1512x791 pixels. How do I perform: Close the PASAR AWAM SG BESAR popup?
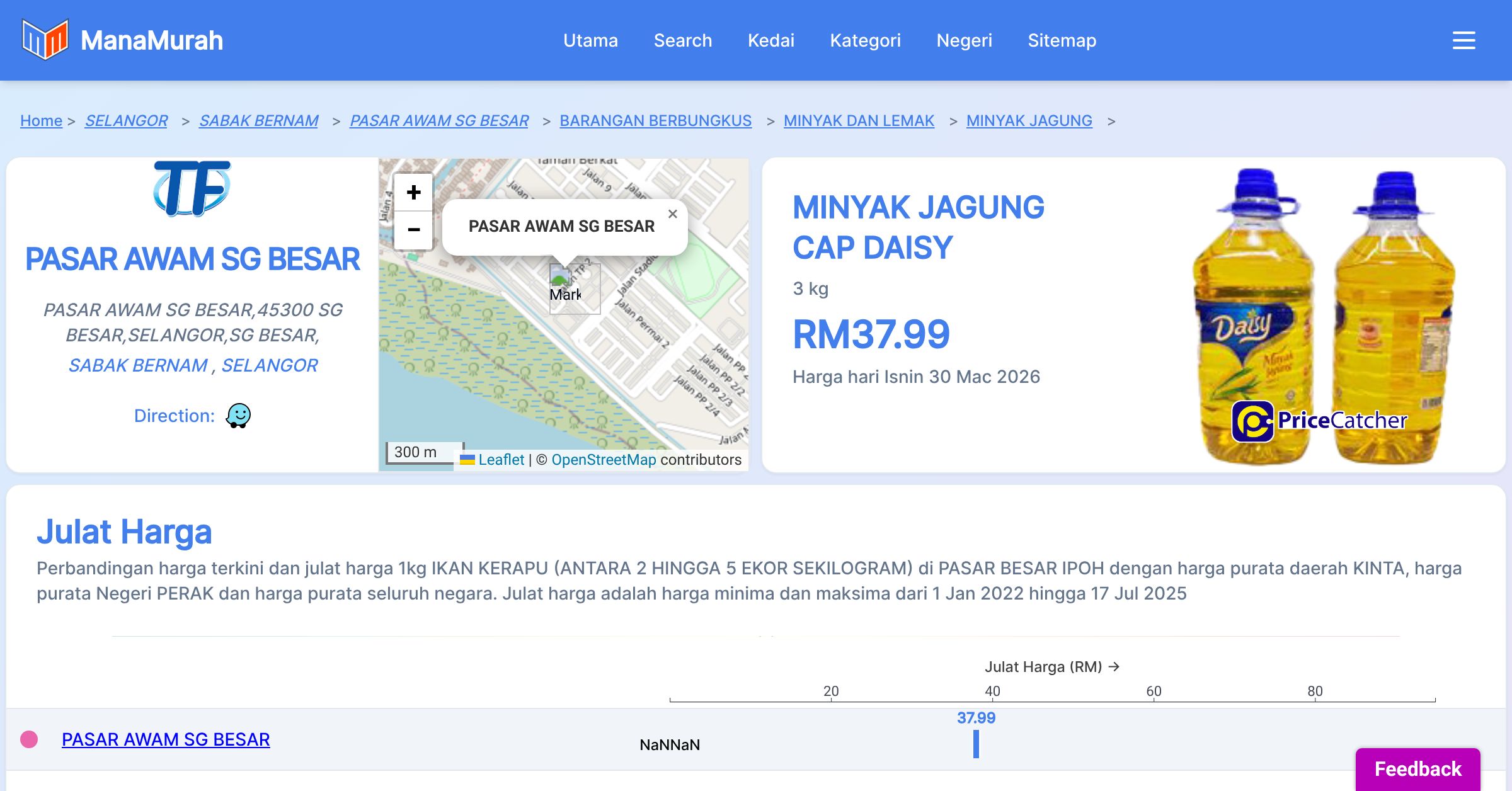point(673,214)
